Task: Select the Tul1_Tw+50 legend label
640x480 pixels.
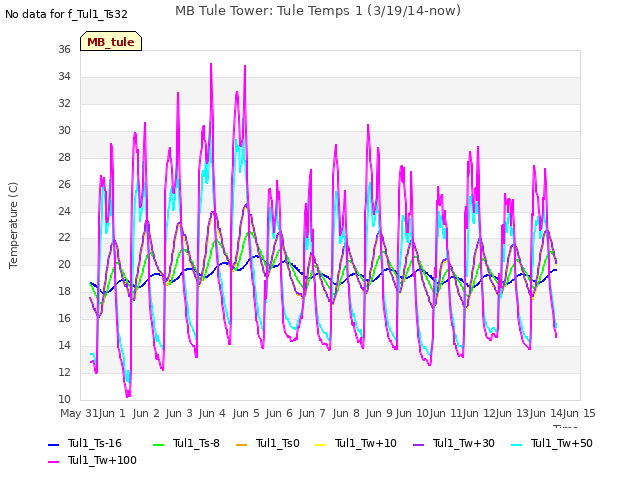Action: [x=562, y=443]
